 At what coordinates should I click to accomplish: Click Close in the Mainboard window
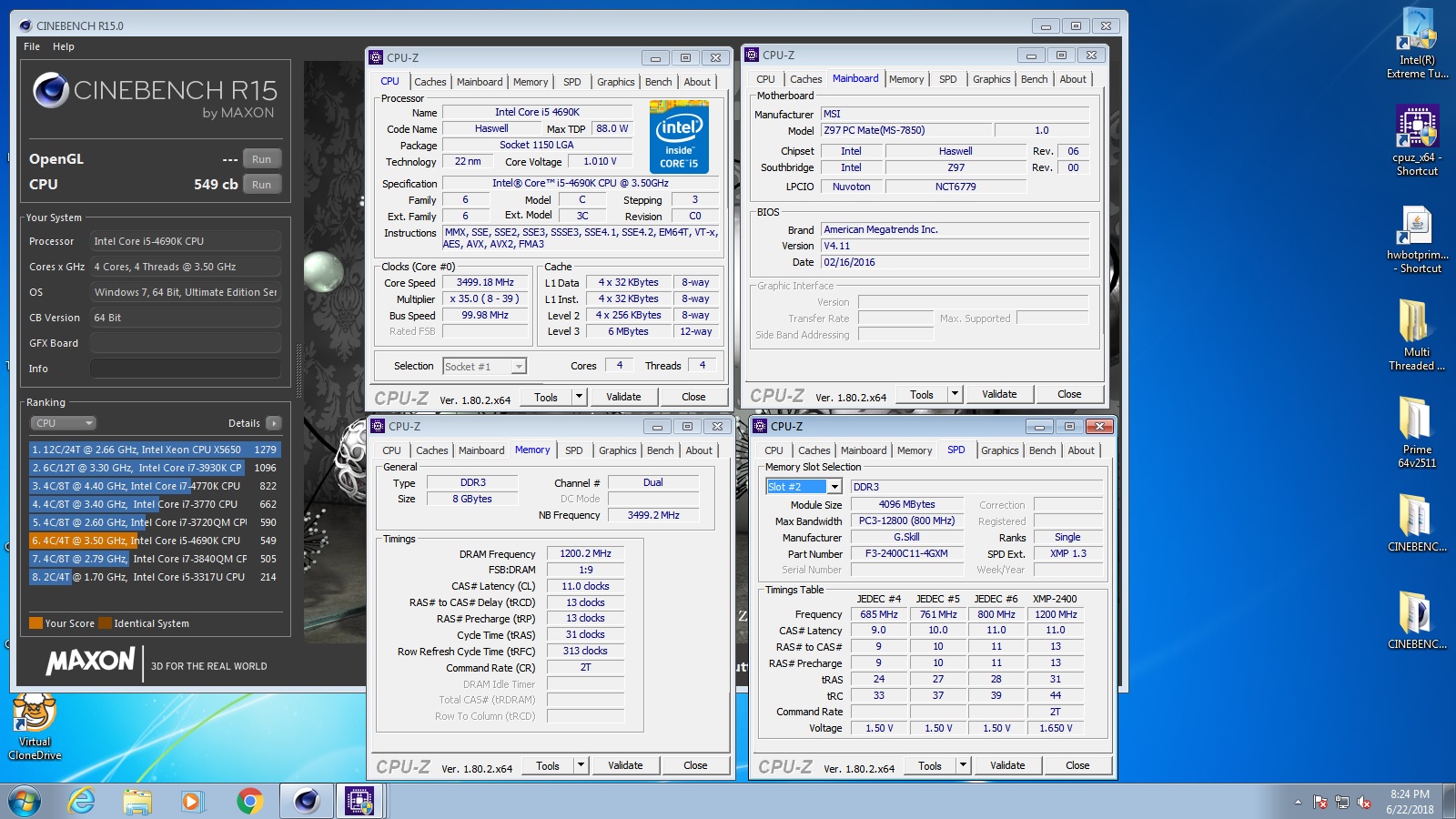coord(1069,394)
